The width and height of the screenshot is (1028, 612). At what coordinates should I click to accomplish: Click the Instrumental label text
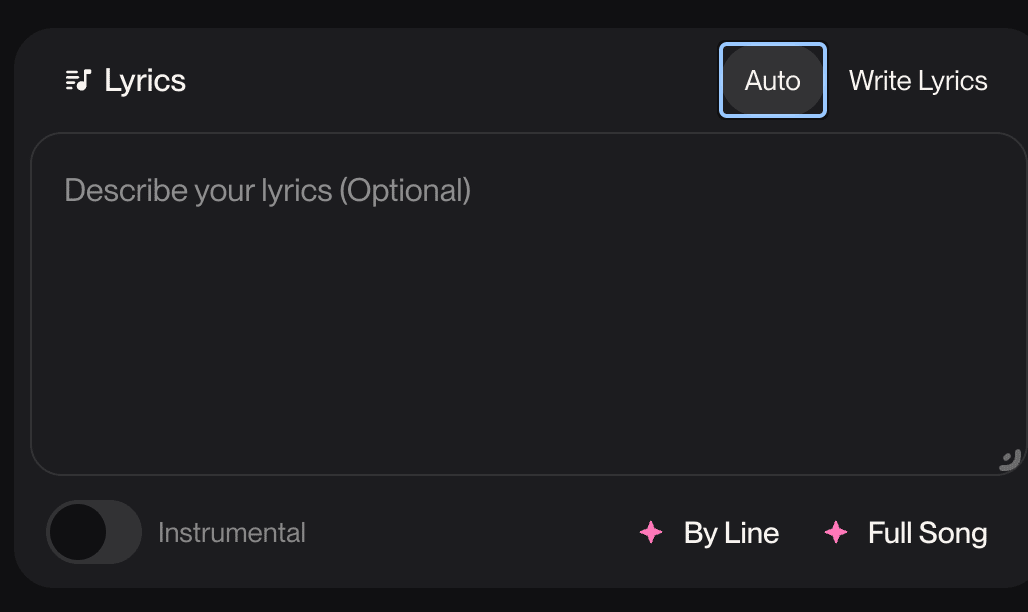(x=232, y=533)
